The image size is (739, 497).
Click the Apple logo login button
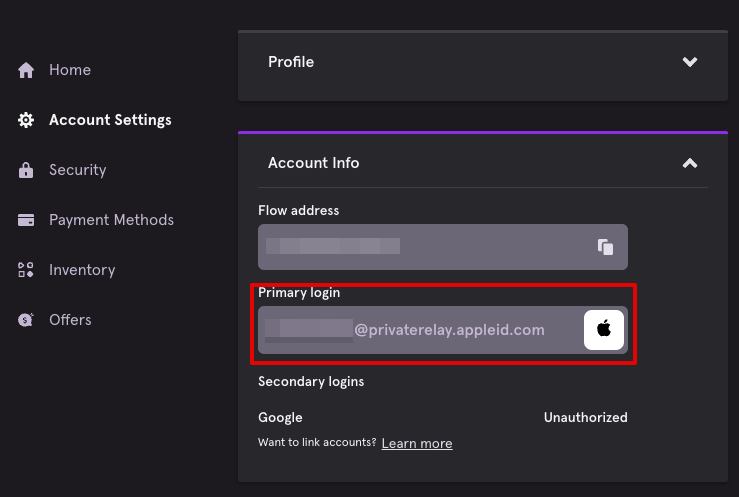tap(604, 330)
